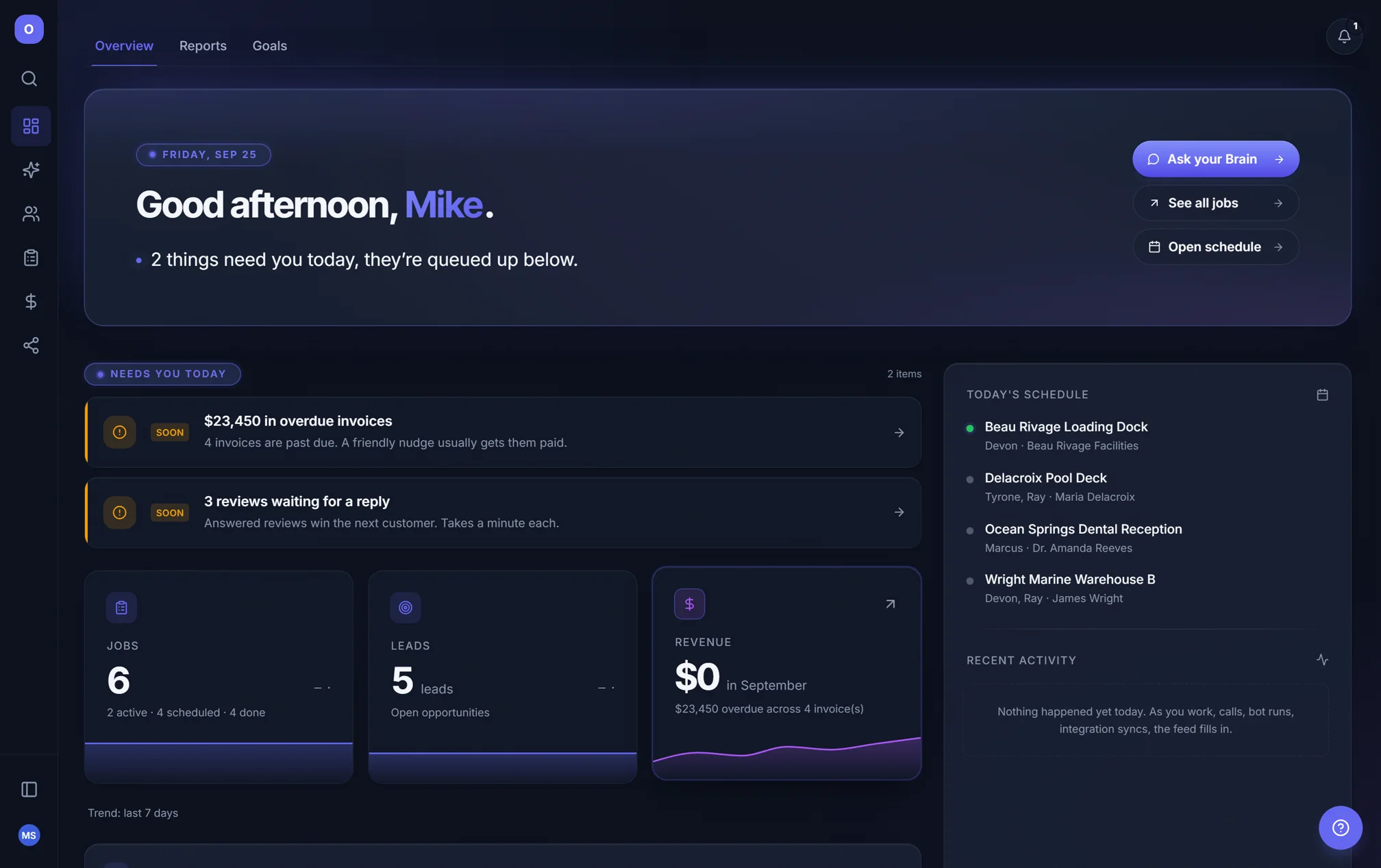This screenshot has height=868, width=1381.
Task: Click the Leads card target icon
Action: coord(406,608)
